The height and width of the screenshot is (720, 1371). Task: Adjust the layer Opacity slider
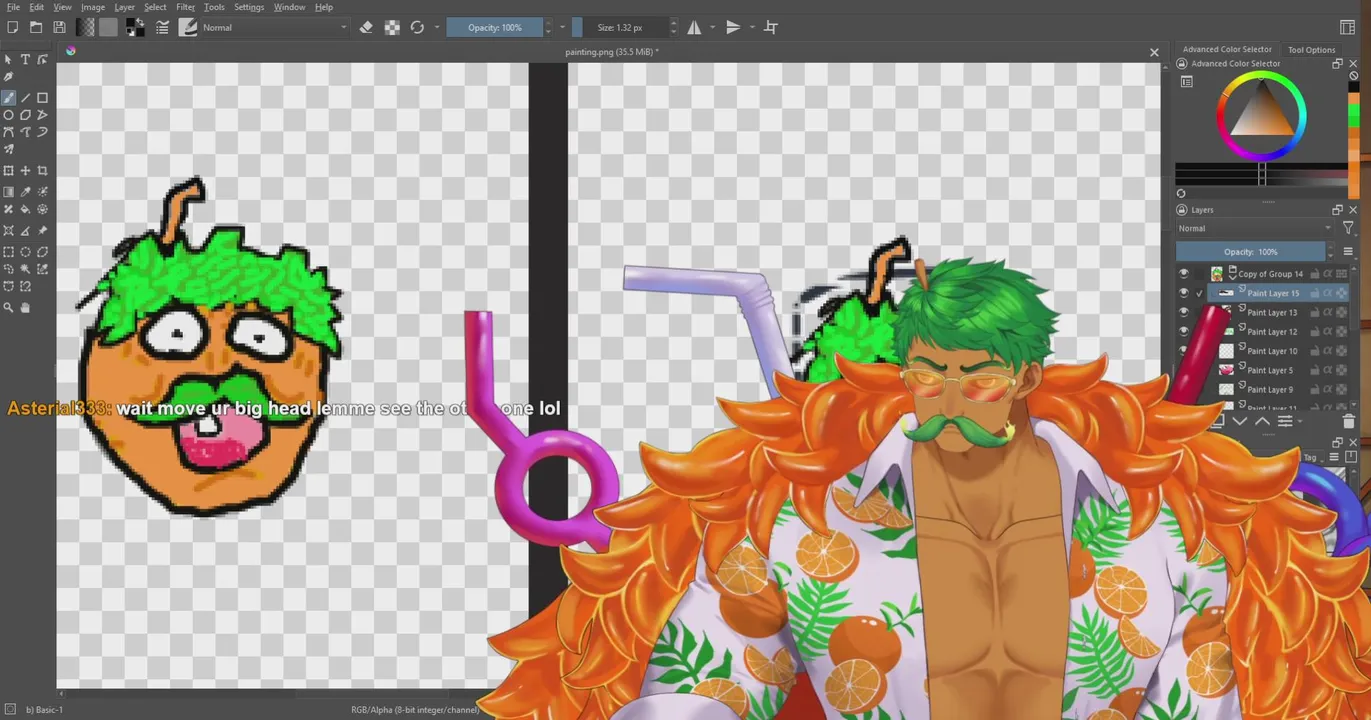pos(1251,252)
